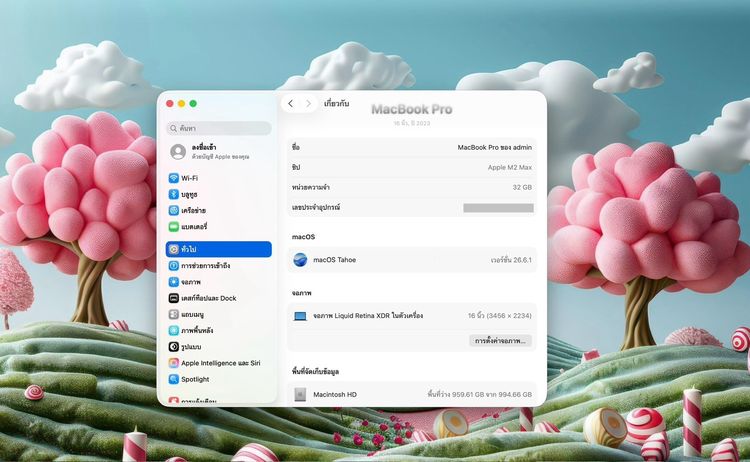The width and height of the screenshot is (750, 462).
Task: Click the หน่วยความจำ row label
Action: pos(310,187)
